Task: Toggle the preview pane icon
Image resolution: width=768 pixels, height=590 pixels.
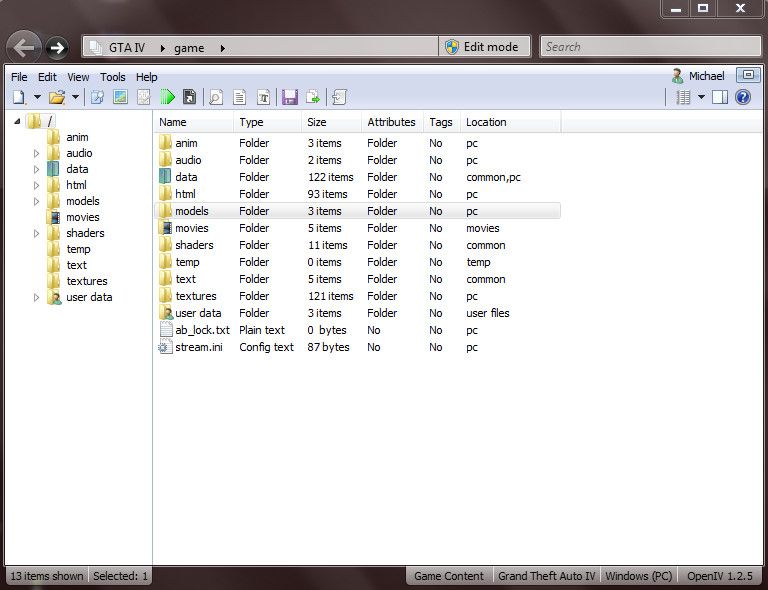Action: (720, 97)
